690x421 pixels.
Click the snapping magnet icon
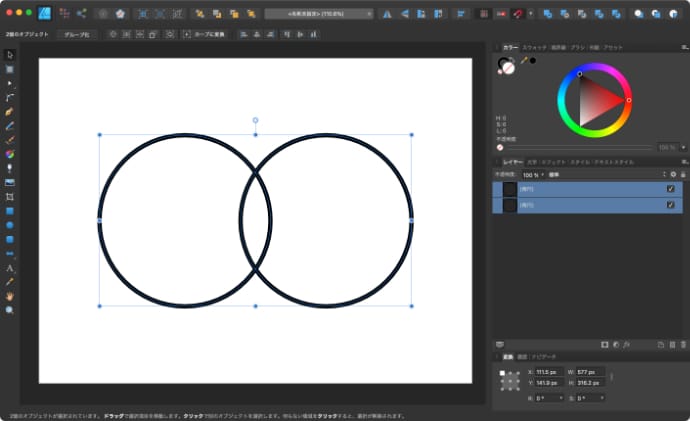coord(518,14)
